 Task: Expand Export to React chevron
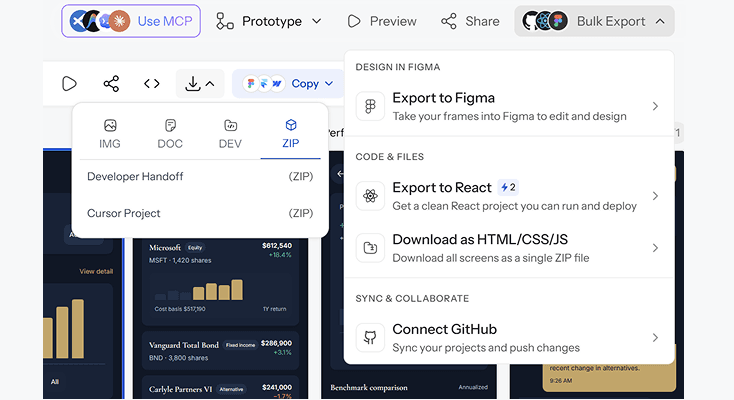coord(655,196)
